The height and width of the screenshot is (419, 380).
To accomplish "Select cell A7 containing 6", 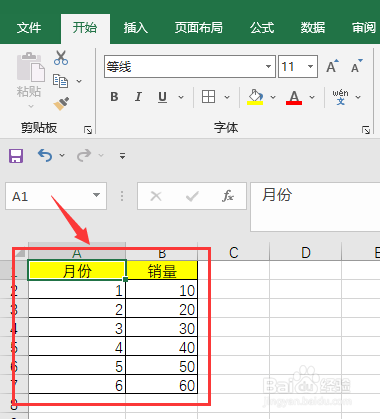I will (x=77, y=385).
